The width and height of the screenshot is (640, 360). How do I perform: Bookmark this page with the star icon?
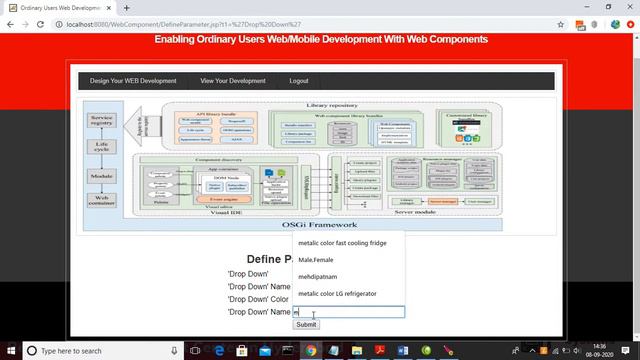[560, 24]
